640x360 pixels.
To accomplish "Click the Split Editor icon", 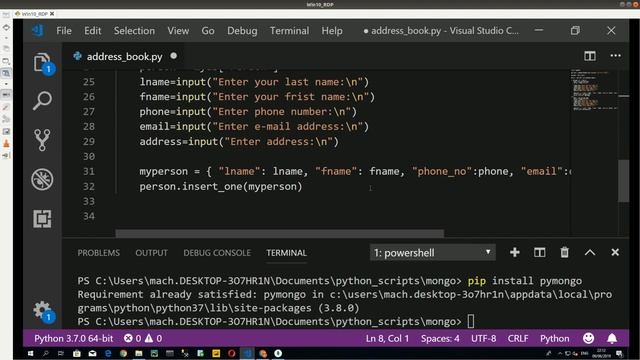I will coord(590,56).
